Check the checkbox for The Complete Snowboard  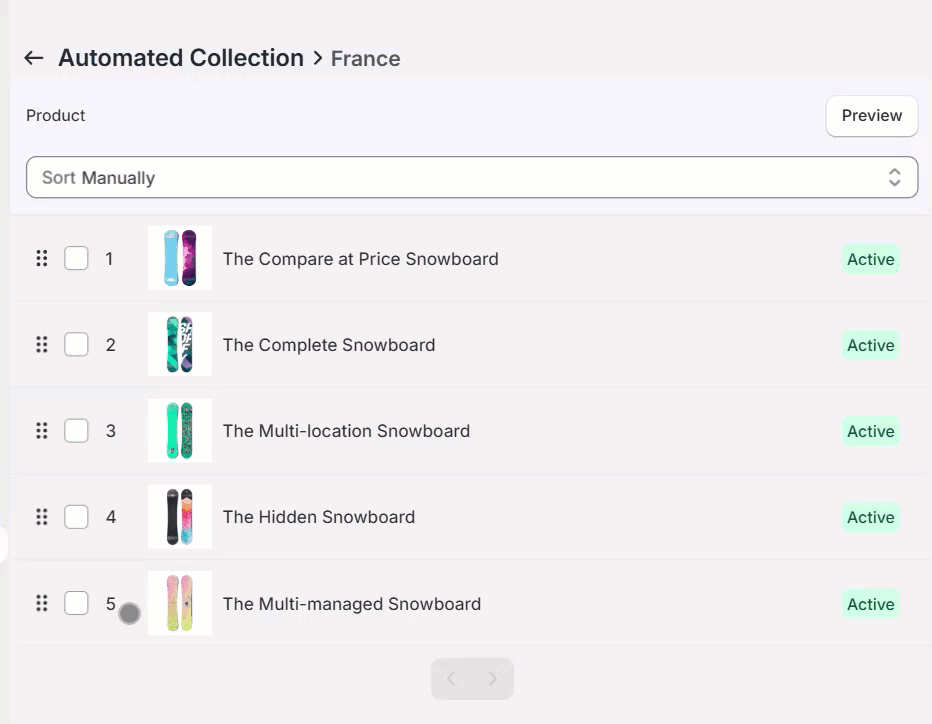coord(76,344)
